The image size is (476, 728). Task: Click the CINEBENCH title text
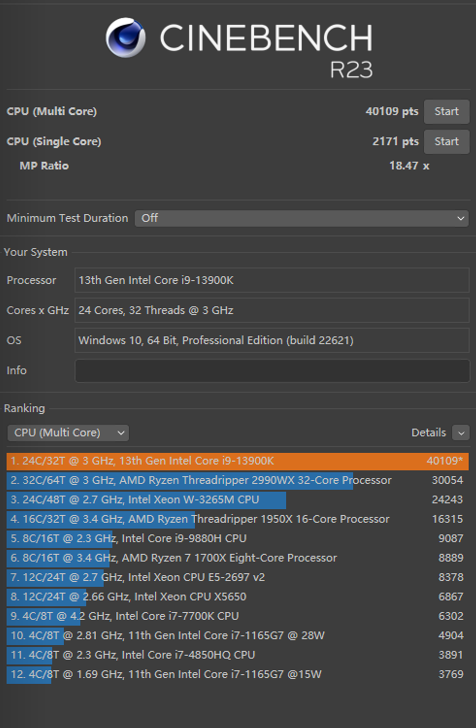pyautogui.click(x=266, y=38)
